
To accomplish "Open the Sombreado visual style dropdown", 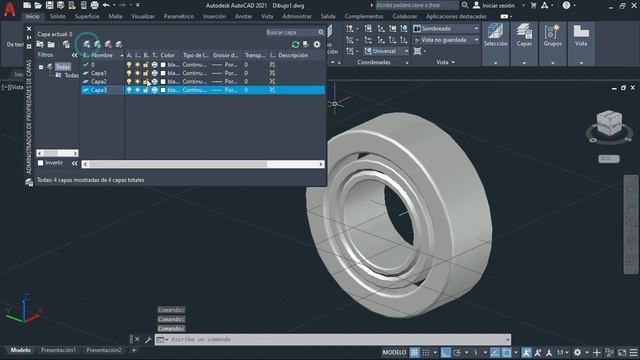I will coord(446,29).
